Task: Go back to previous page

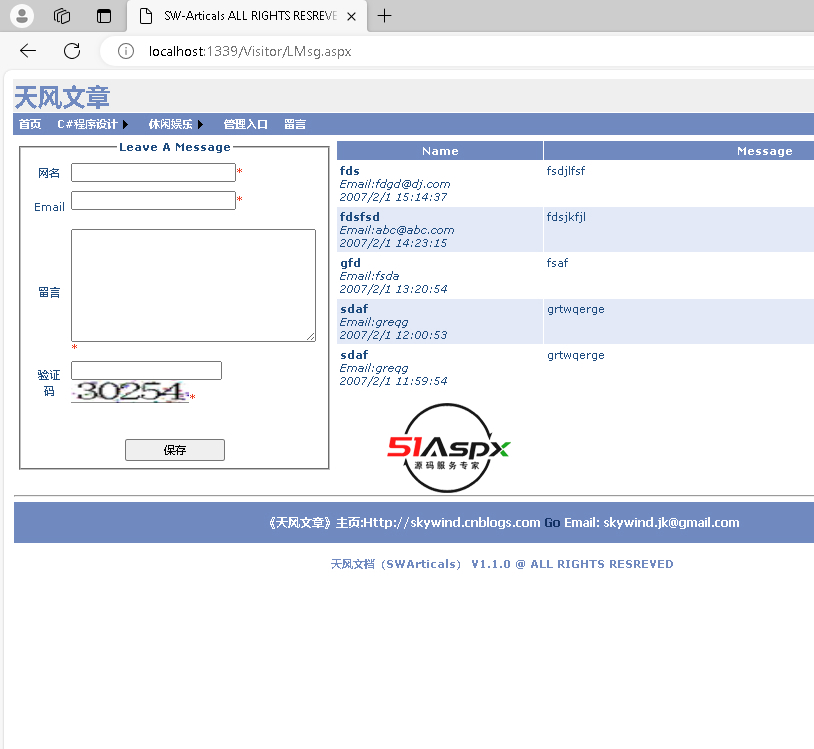Action: coord(28,51)
